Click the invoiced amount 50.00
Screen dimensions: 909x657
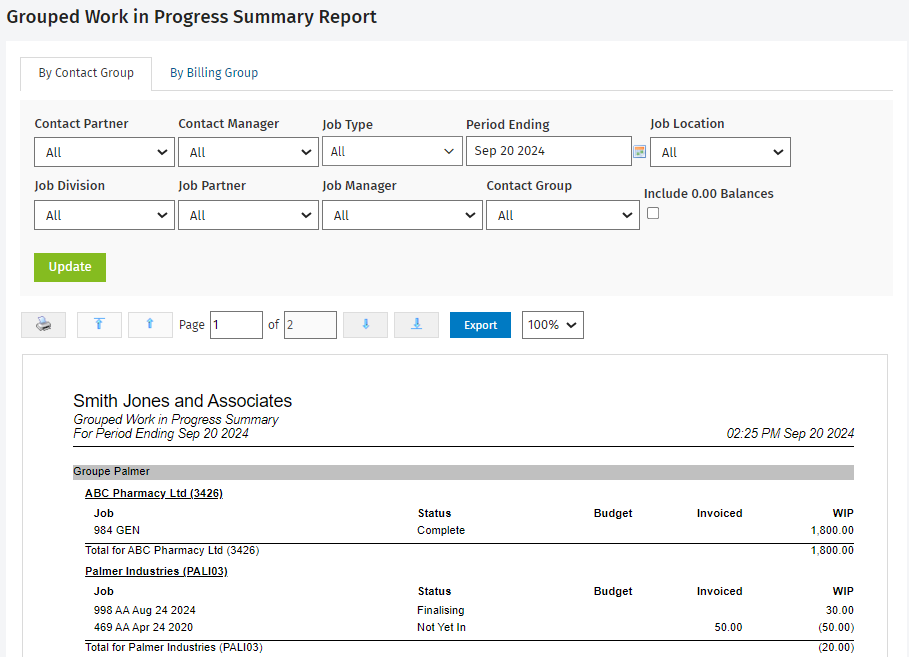pyautogui.click(x=728, y=627)
